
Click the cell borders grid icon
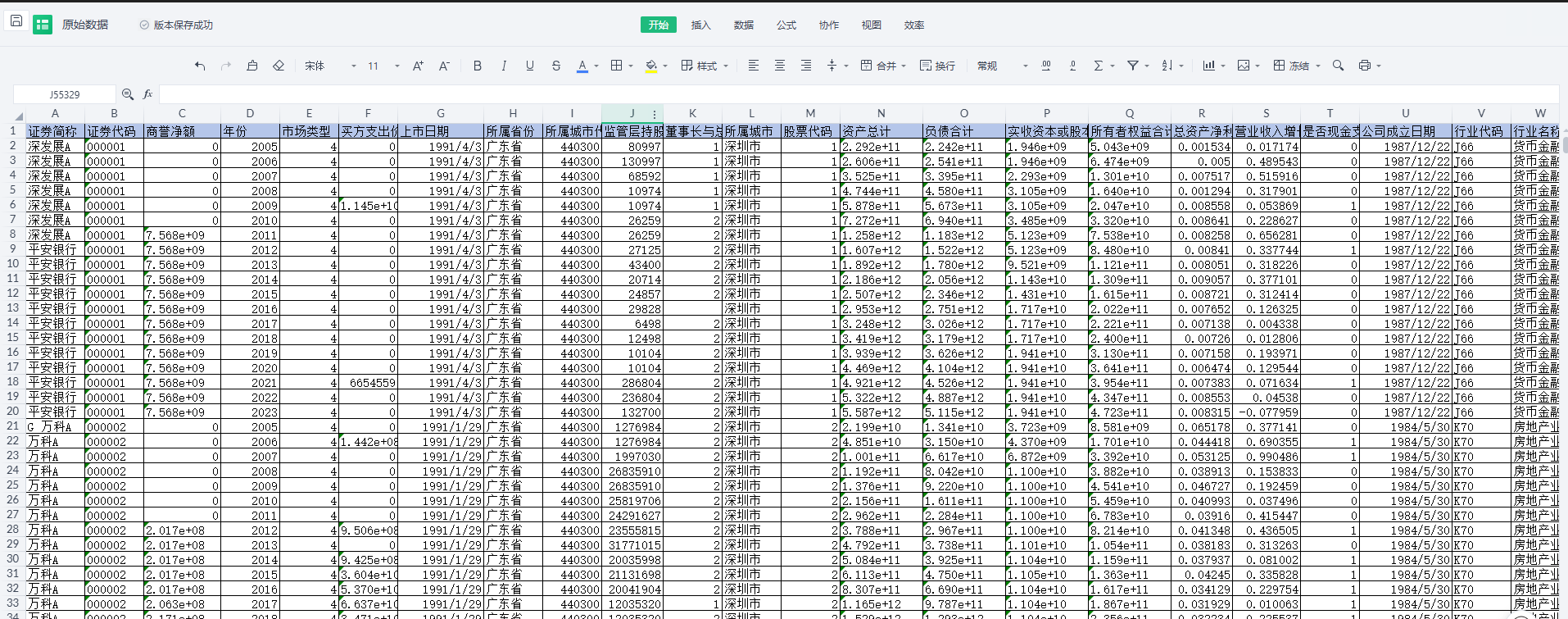617,66
